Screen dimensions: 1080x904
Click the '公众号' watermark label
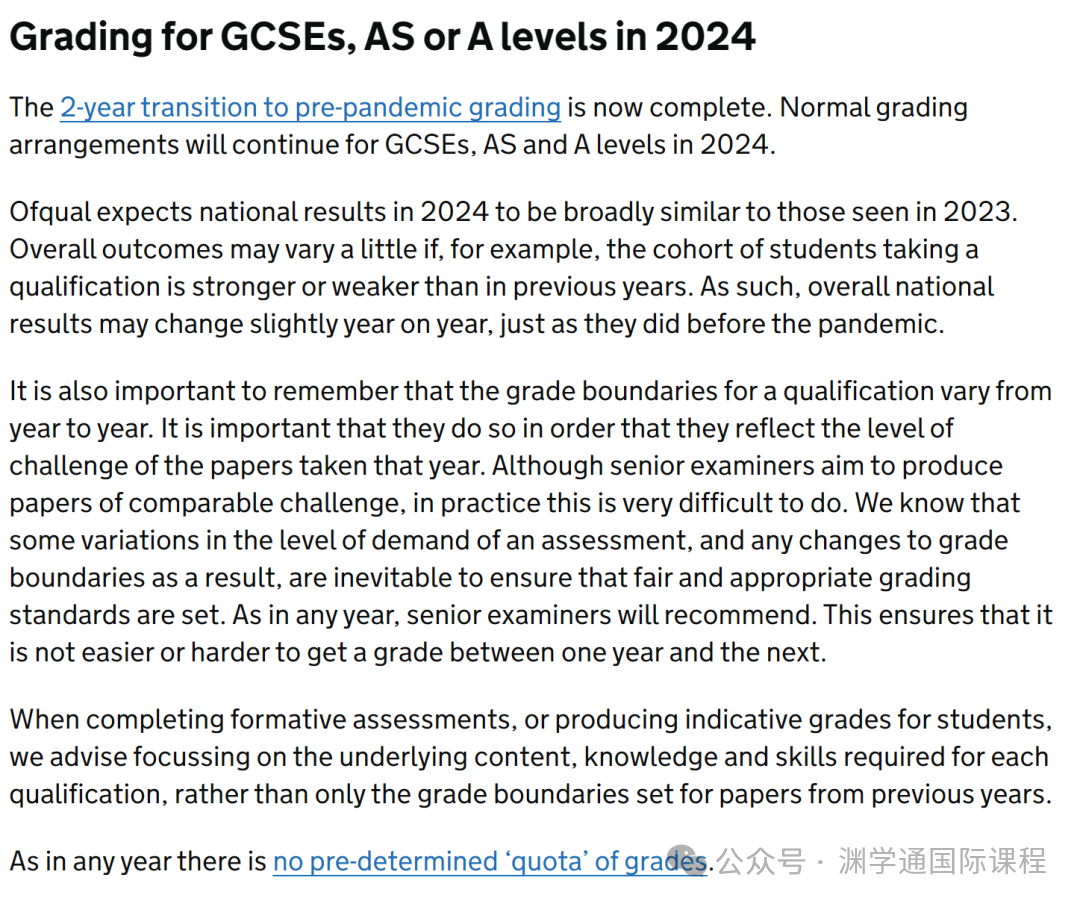coord(761,861)
